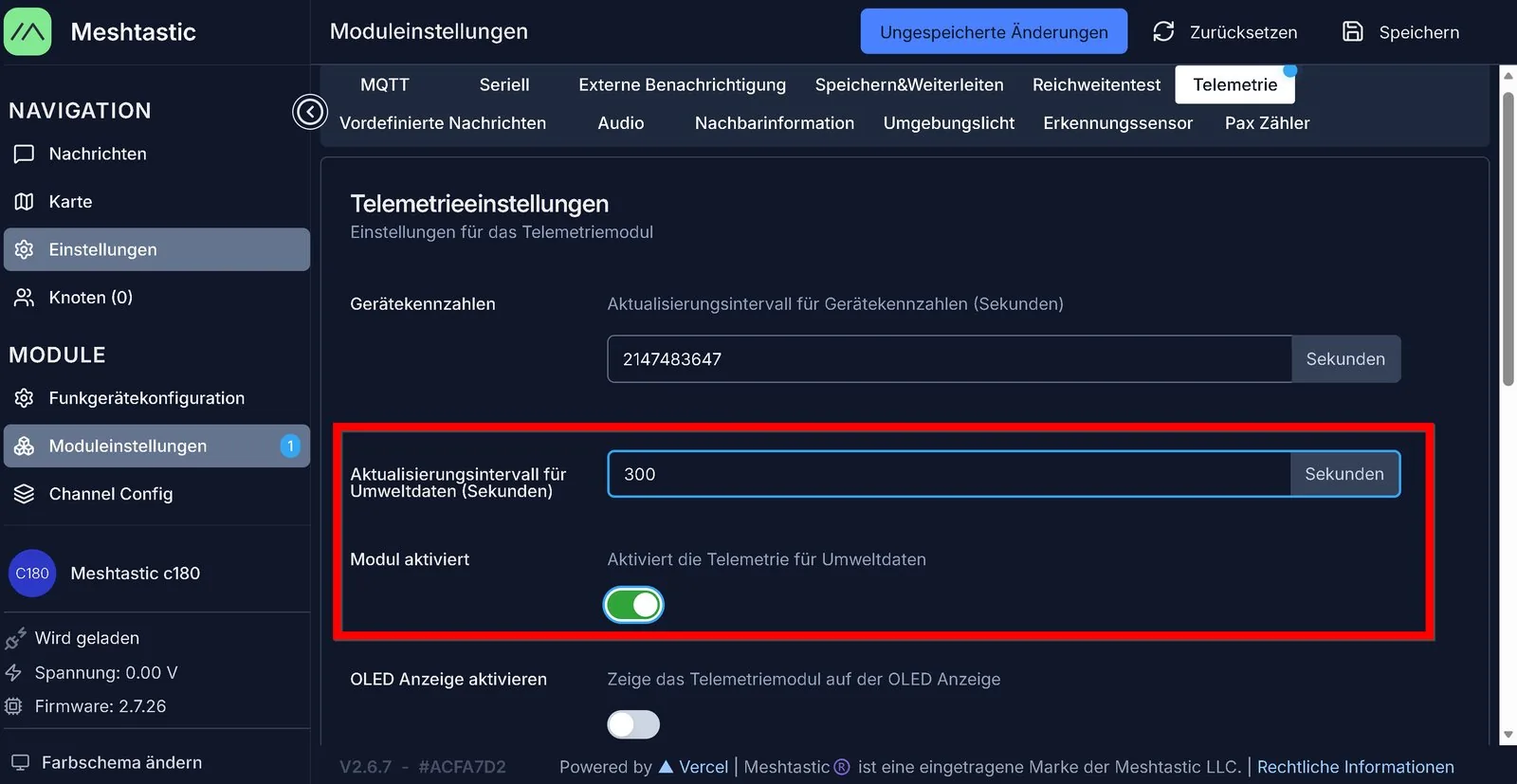Select Moduleinstellungen in sidebar
Viewport: 1517px width, 784px height.
[x=156, y=446]
